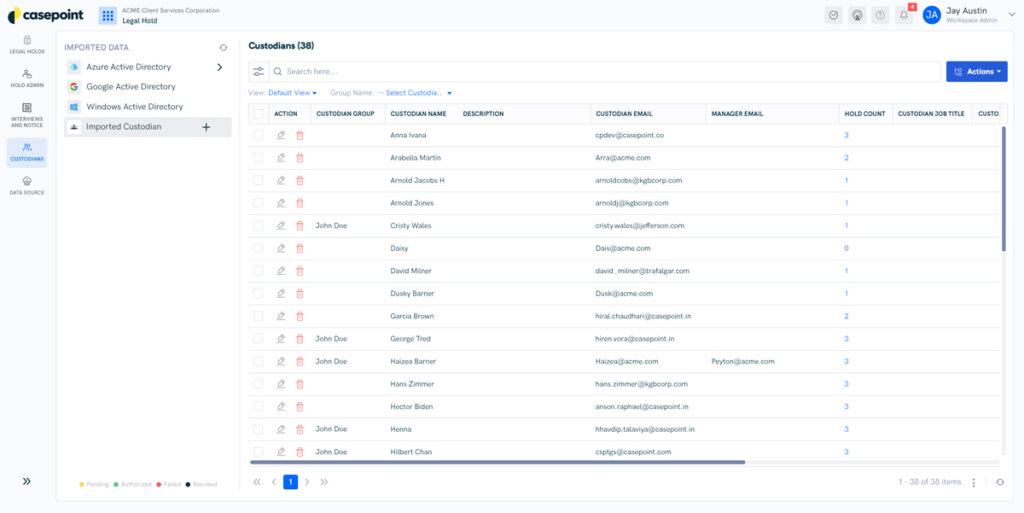Viewport: 1024px width, 513px height.
Task: Select Custodians in sidebar
Action: (x=27, y=152)
